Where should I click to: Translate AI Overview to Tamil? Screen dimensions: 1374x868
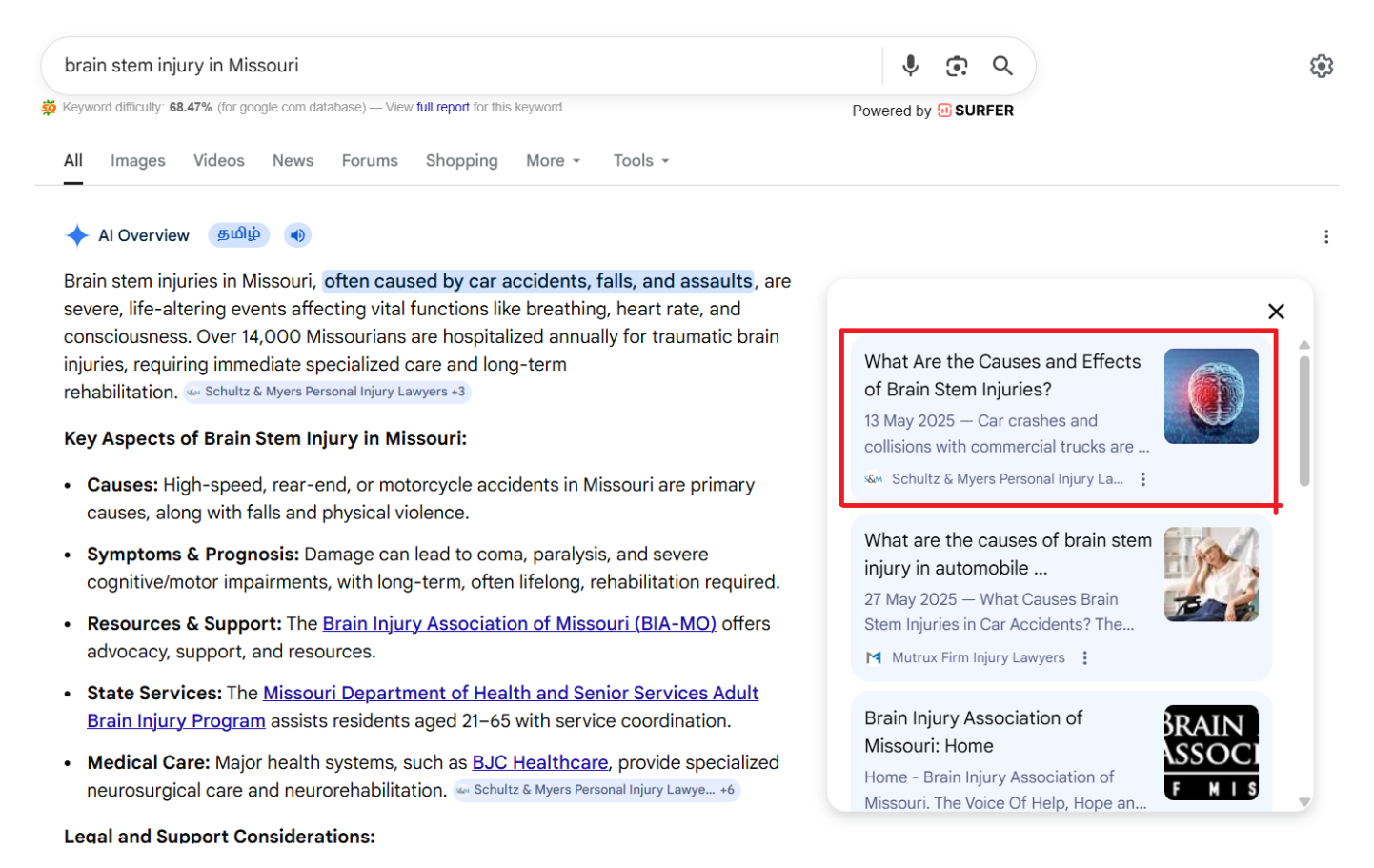(x=238, y=234)
